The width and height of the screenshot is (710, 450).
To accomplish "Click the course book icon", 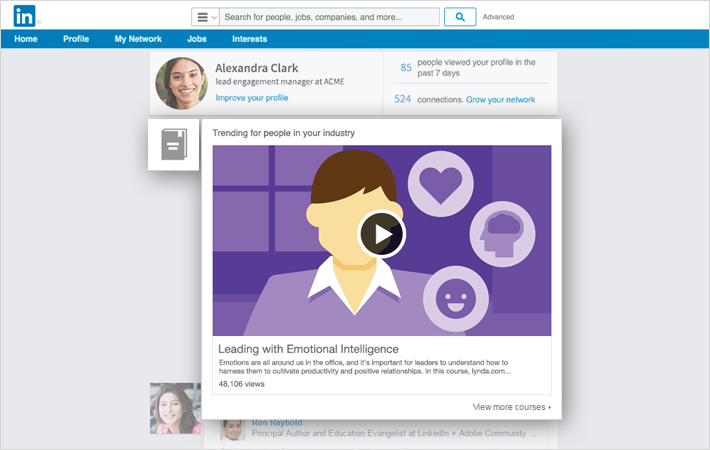I will pos(174,146).
